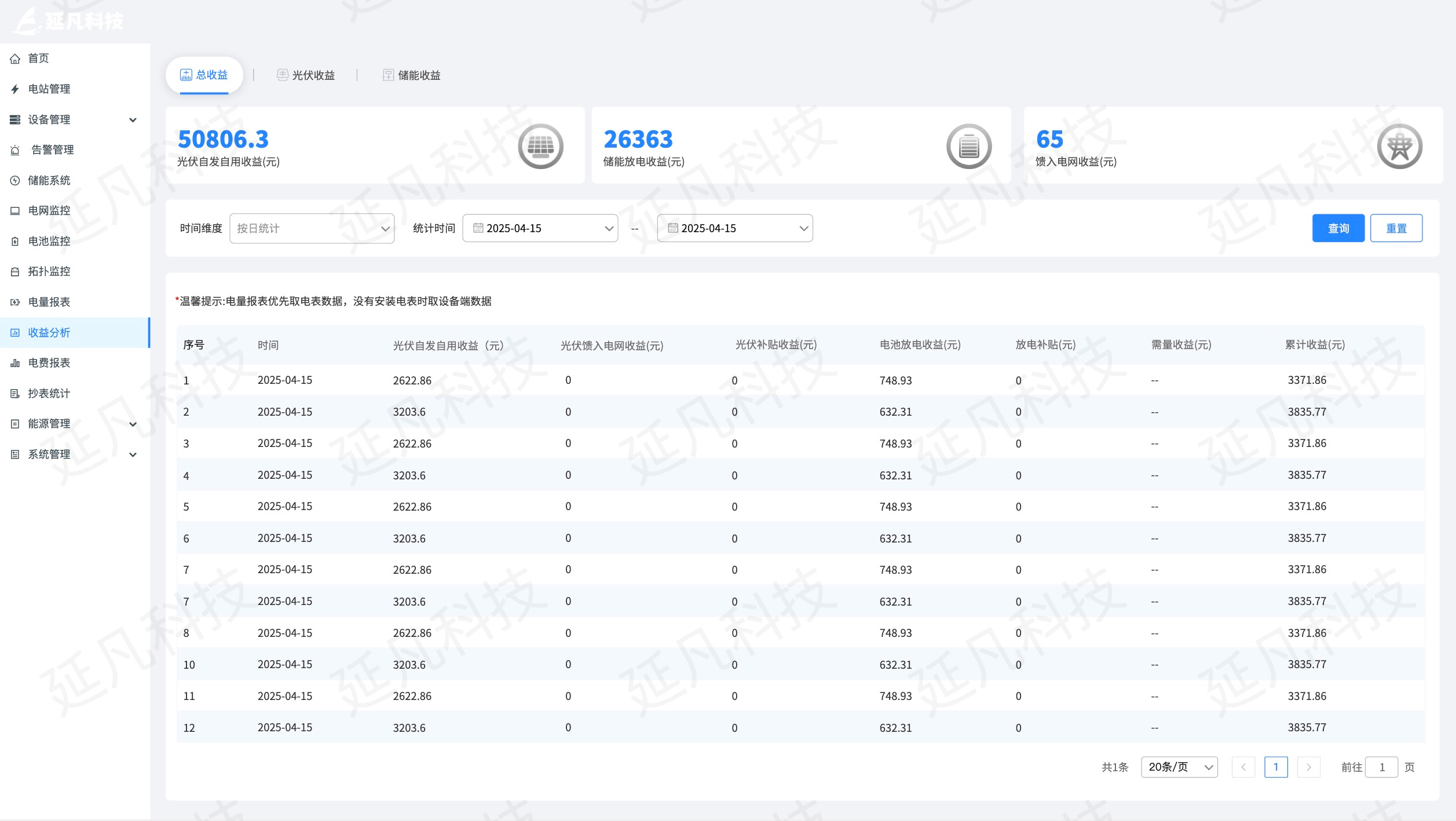Click the solar panel icon on the 光伏自发自用收益 card

540,146
